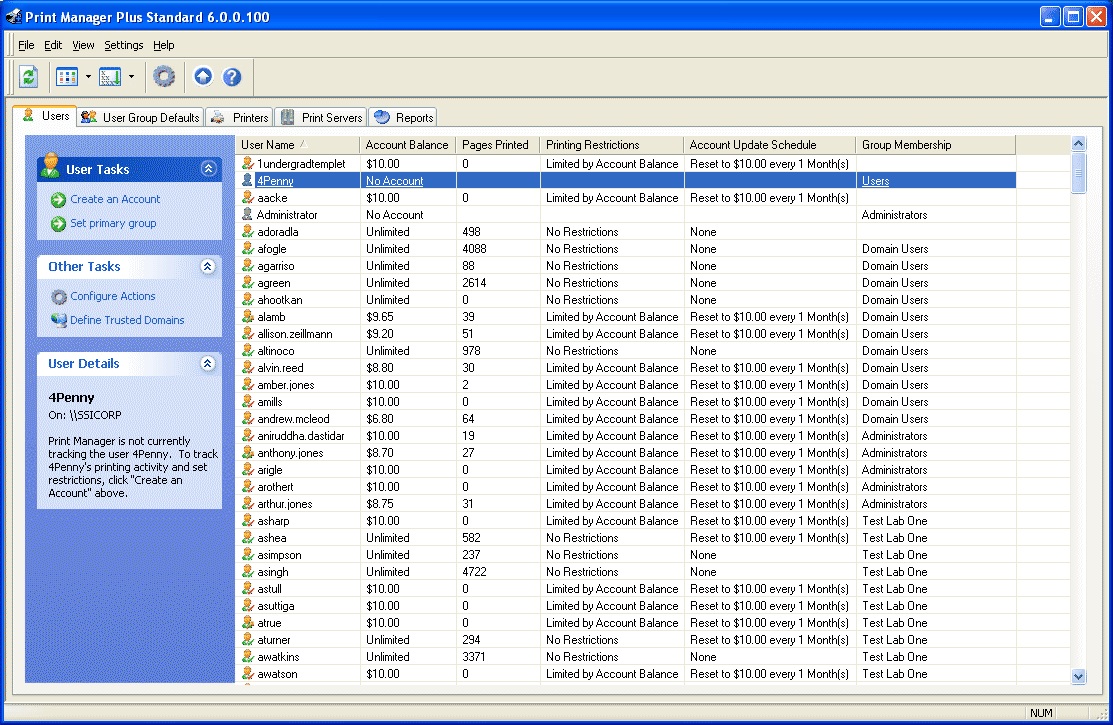
Task: Open dropdown arrow beside sort icon
Action: pyautogui.click(x=131, y=77)
